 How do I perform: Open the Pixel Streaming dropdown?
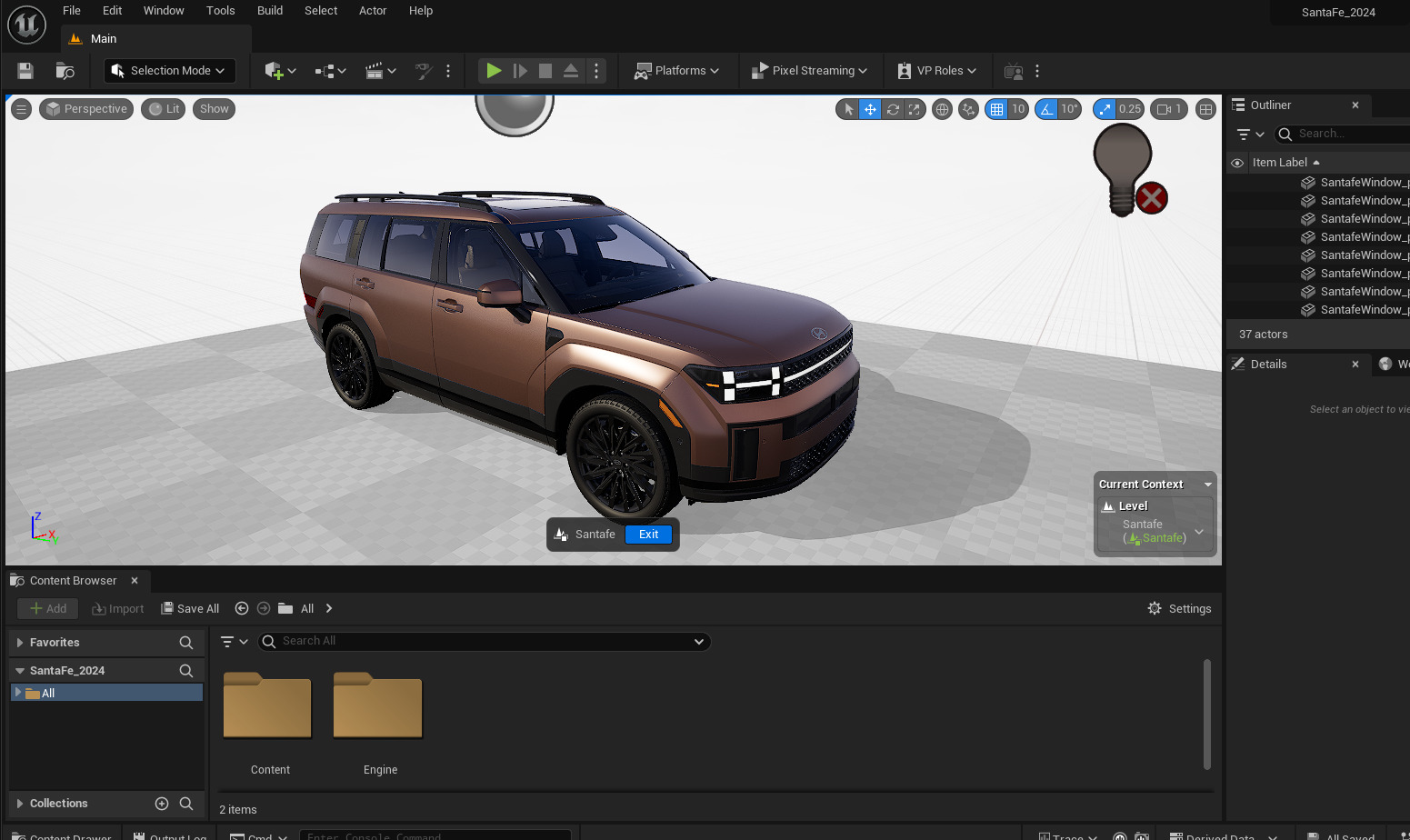(x=809, y=71)
